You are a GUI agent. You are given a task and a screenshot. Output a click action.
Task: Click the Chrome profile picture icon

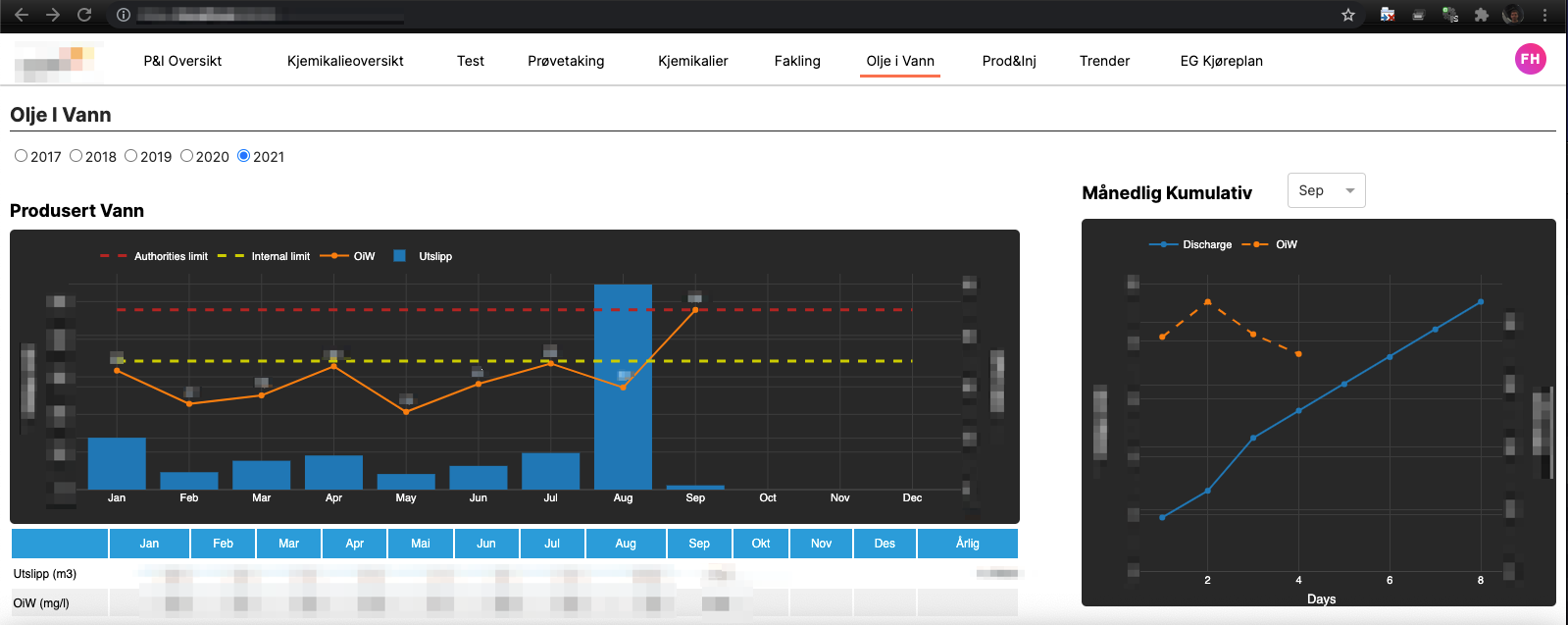[1513, 15]
